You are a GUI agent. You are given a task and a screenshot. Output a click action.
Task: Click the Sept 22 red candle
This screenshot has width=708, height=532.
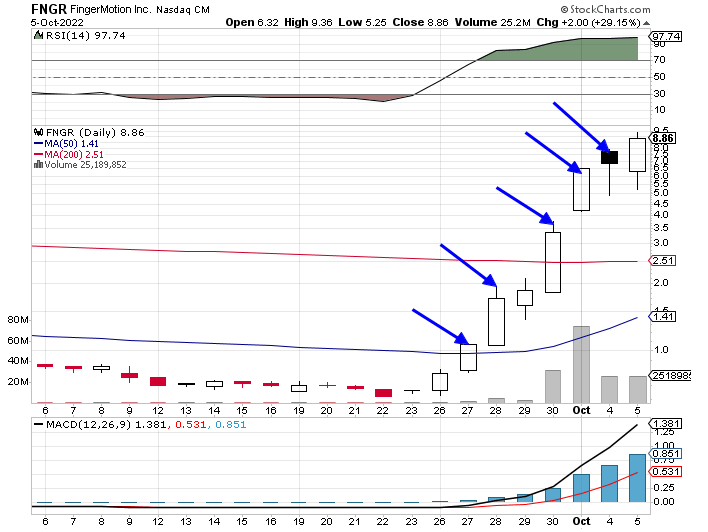pos(383,392)
